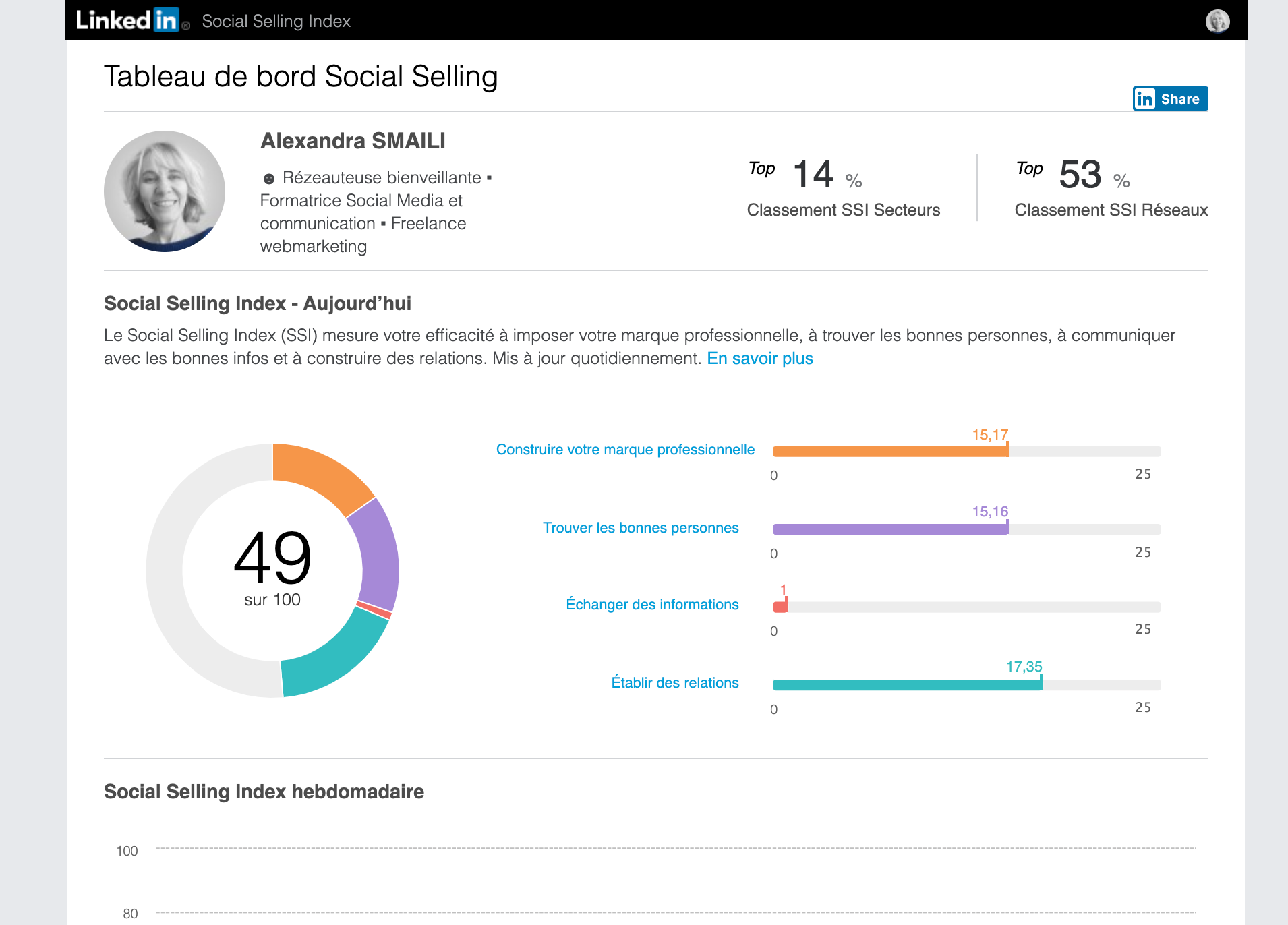Image resolution: width=1288 pixels, height=925 pixels.
Task: Click the Alexandra SMAILI name heading
Action: tap(353, 141)
